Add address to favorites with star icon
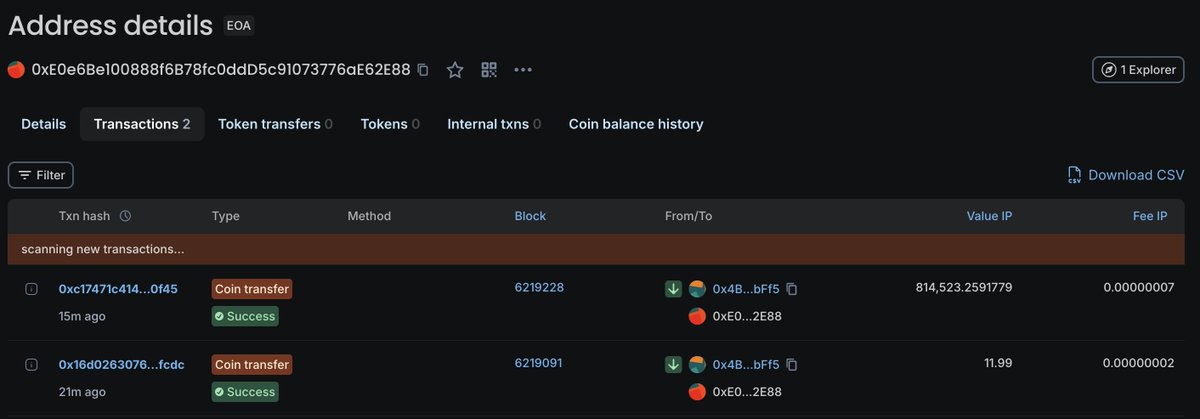1200x419 pixels. click(455, 70)
